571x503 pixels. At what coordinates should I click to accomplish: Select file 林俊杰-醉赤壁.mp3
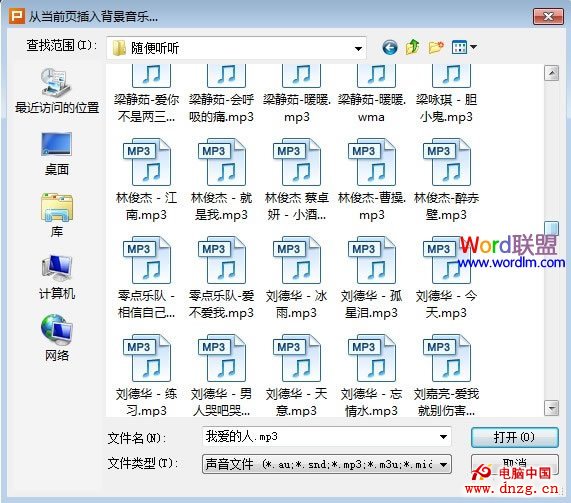(446, 180)
